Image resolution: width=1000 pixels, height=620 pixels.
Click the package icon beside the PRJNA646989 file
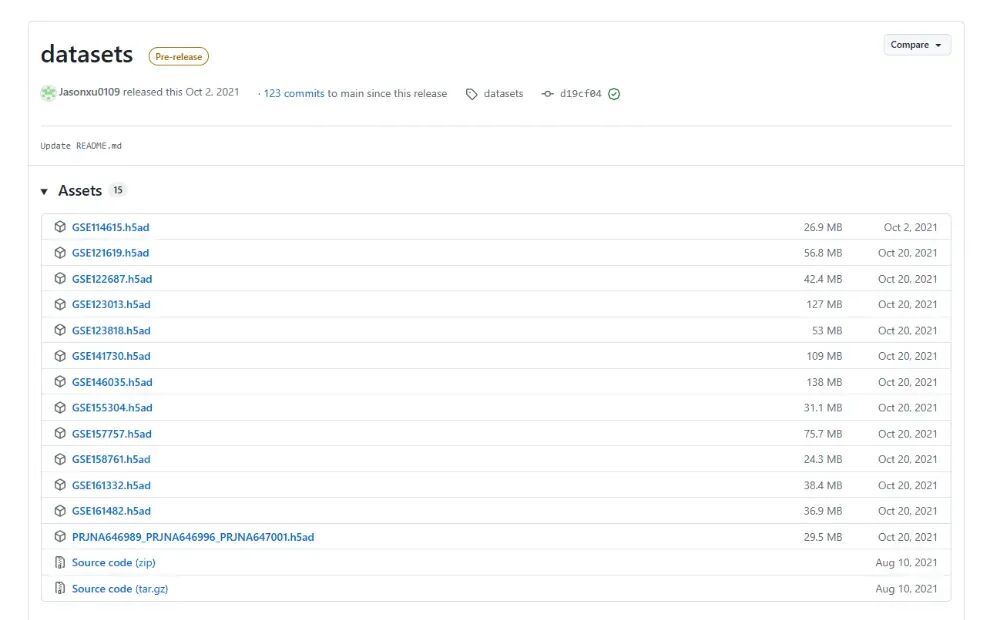point(60,536)
